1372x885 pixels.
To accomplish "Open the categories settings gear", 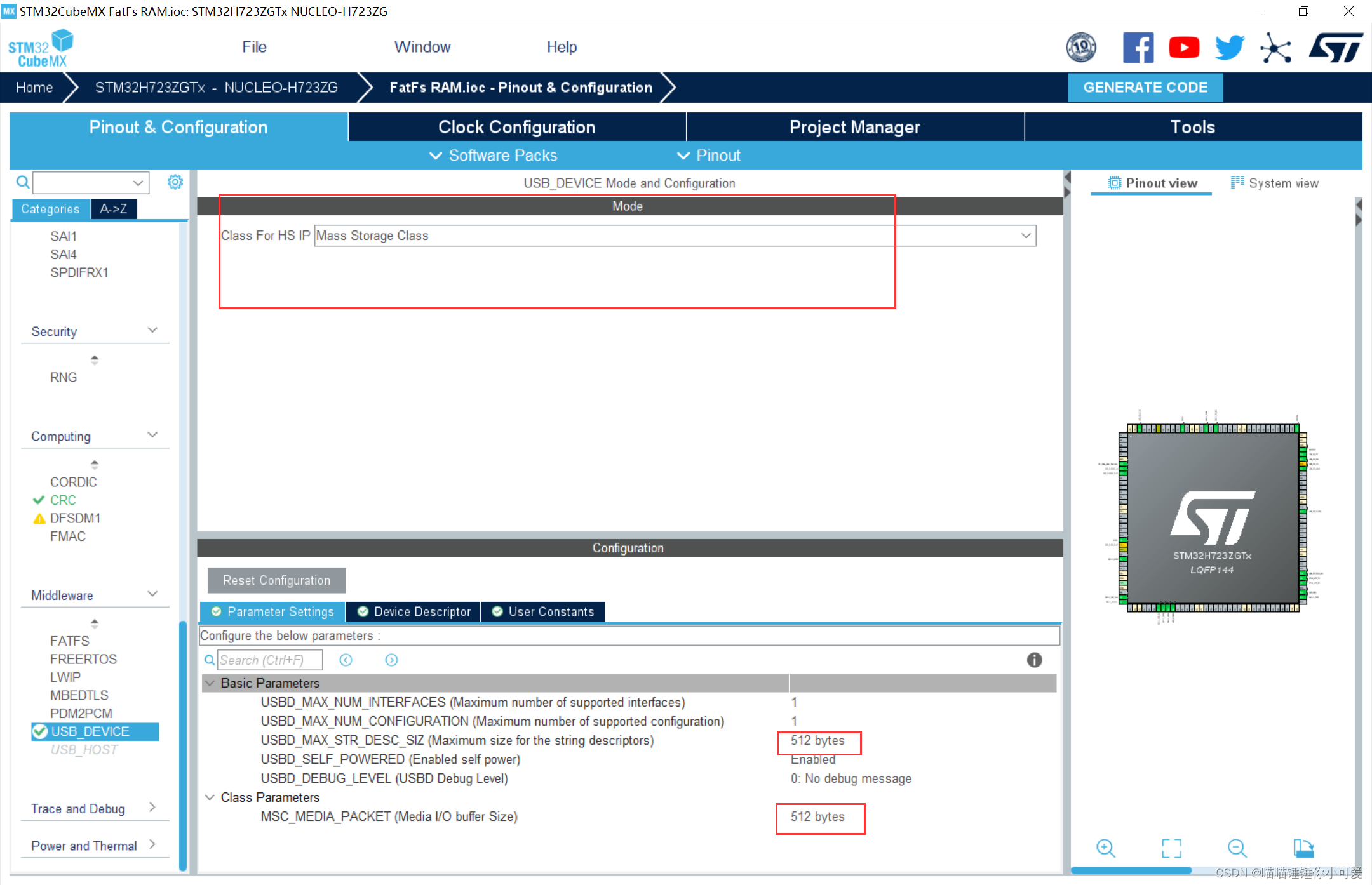I will coord(175,182).
